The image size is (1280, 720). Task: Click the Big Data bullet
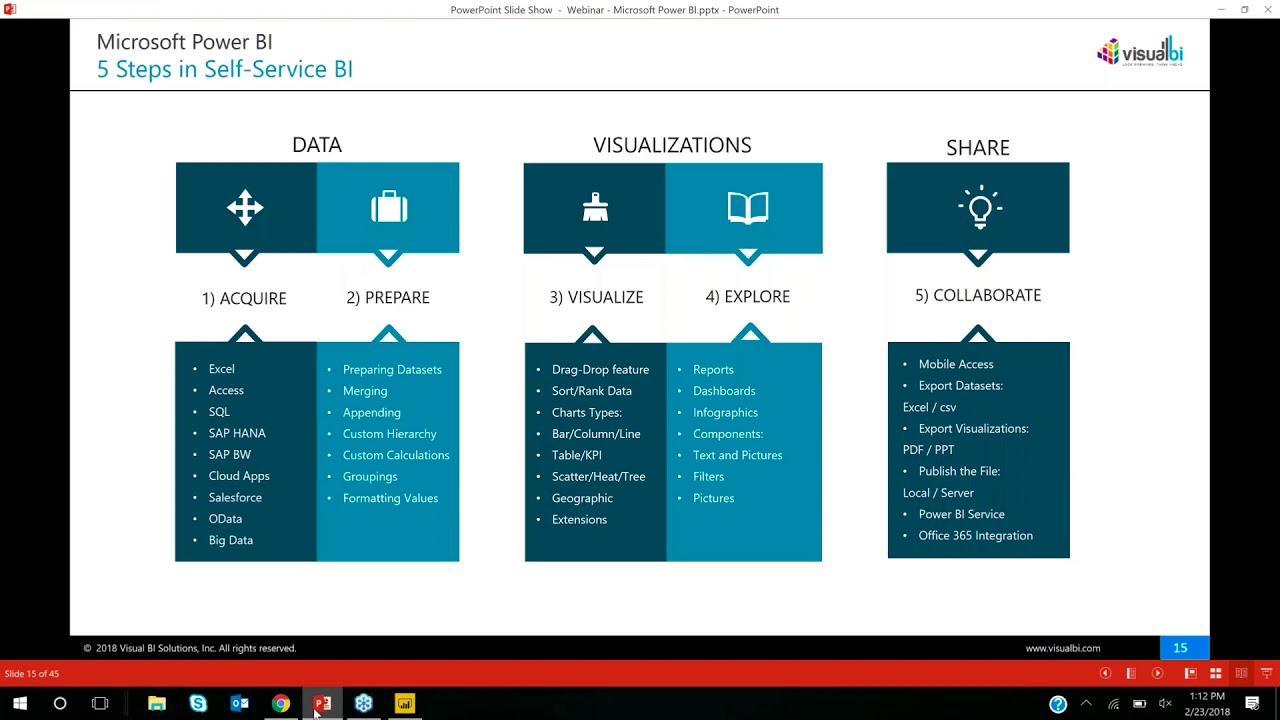[x=231, y=540]
